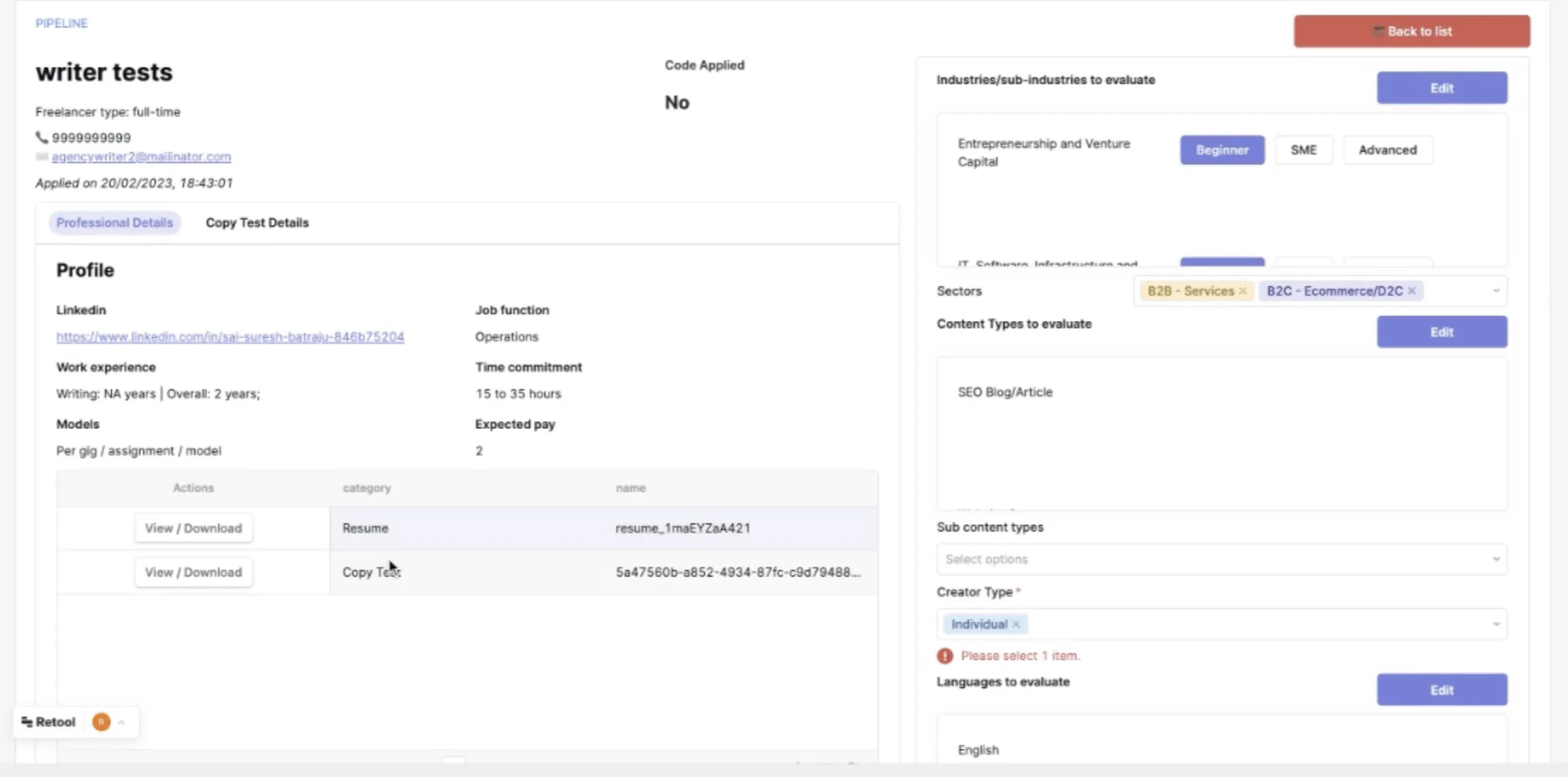Viewport: 1568px width, 777px height.
Task: Select SME level for Entrepreneurship and Venture Capital
Action: tap(1303, 150)
